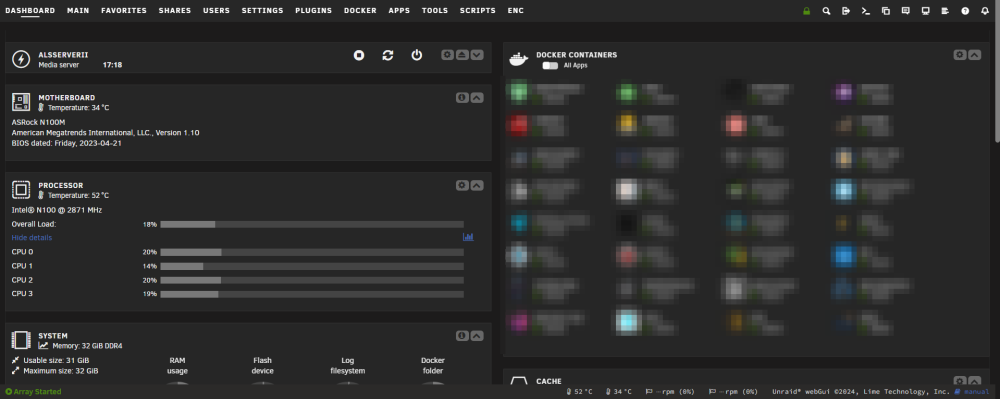Open the web terminal icon
This screenshot has width=1000, height=399.
click(865, 11)
